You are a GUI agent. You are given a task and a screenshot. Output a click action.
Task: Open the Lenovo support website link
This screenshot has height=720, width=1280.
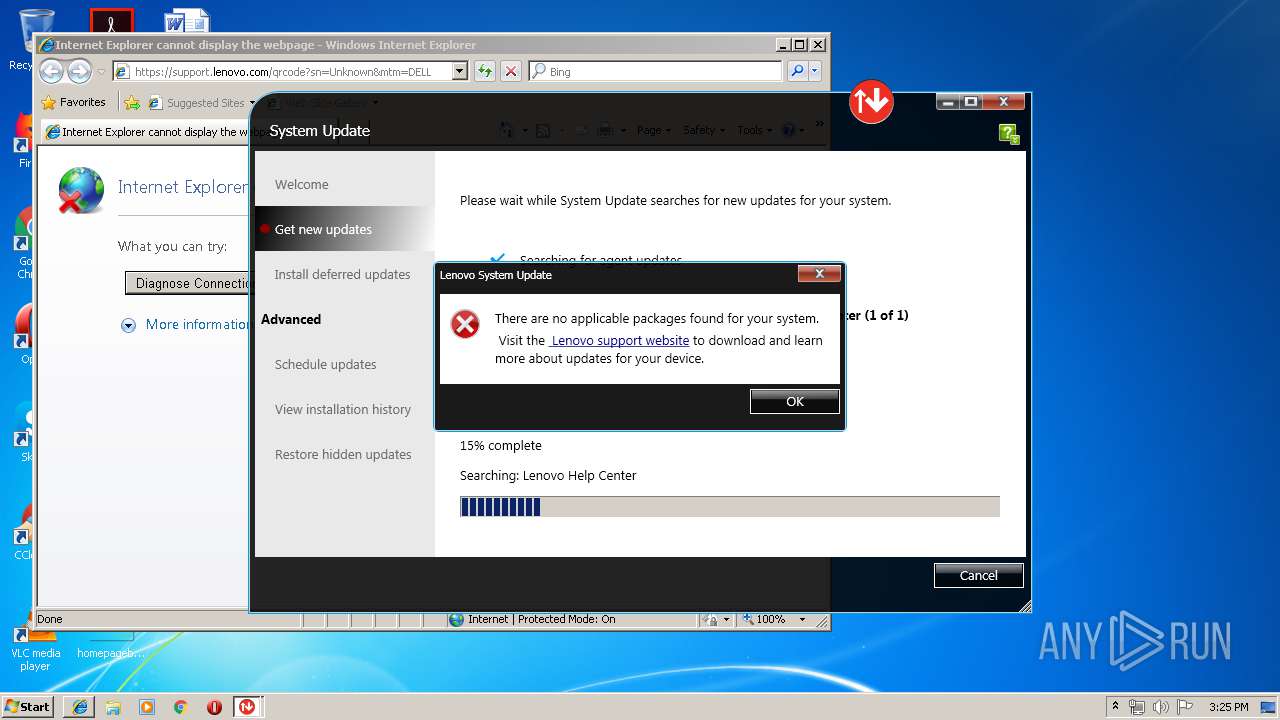click(x=619, y=340)
